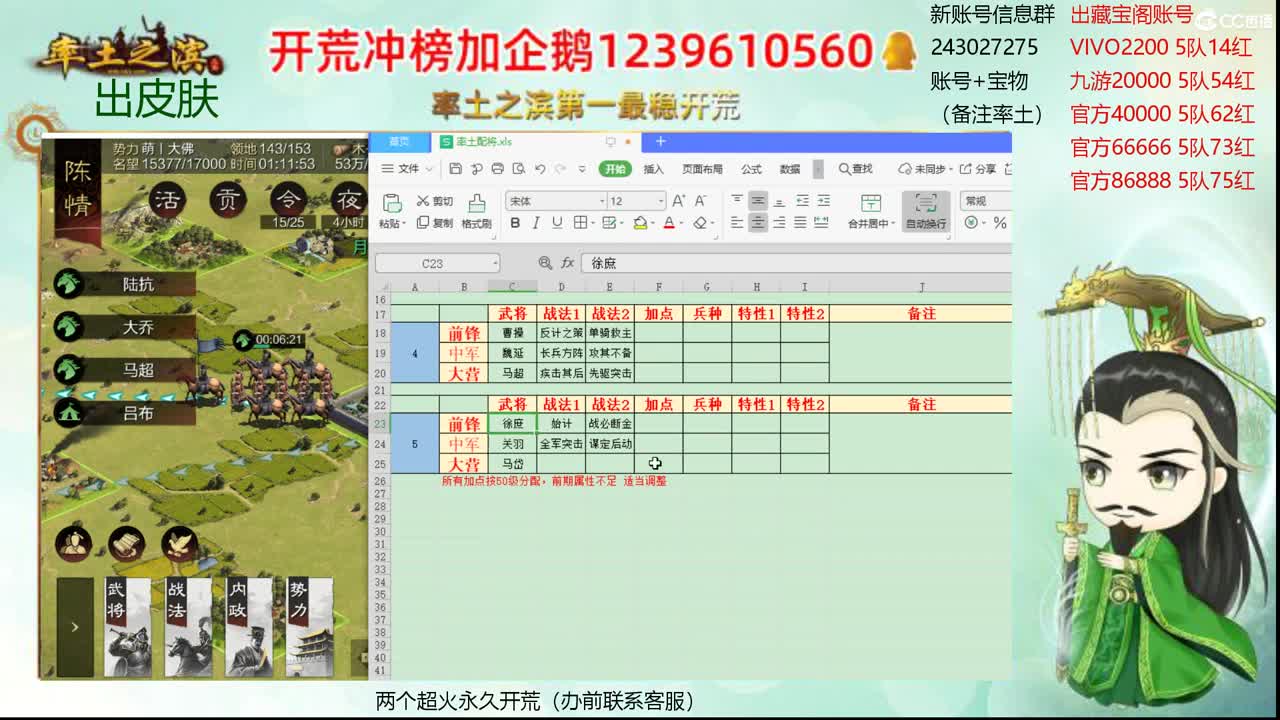Activate the format painter 格式刷

tap(476, 211)
